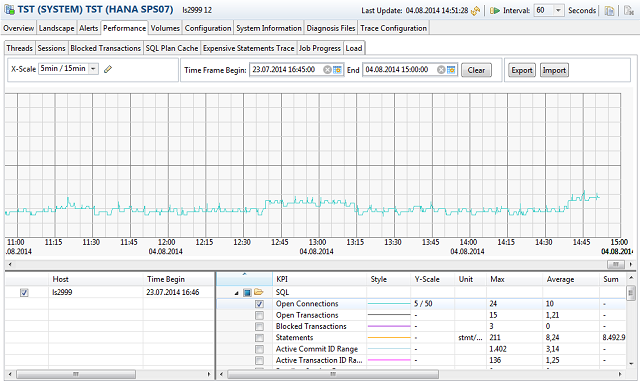The width and height of the screenshot is (640, 386).
Task: Click the horizontal scrollbar thumb below the chart
Action: click(616, 264)
